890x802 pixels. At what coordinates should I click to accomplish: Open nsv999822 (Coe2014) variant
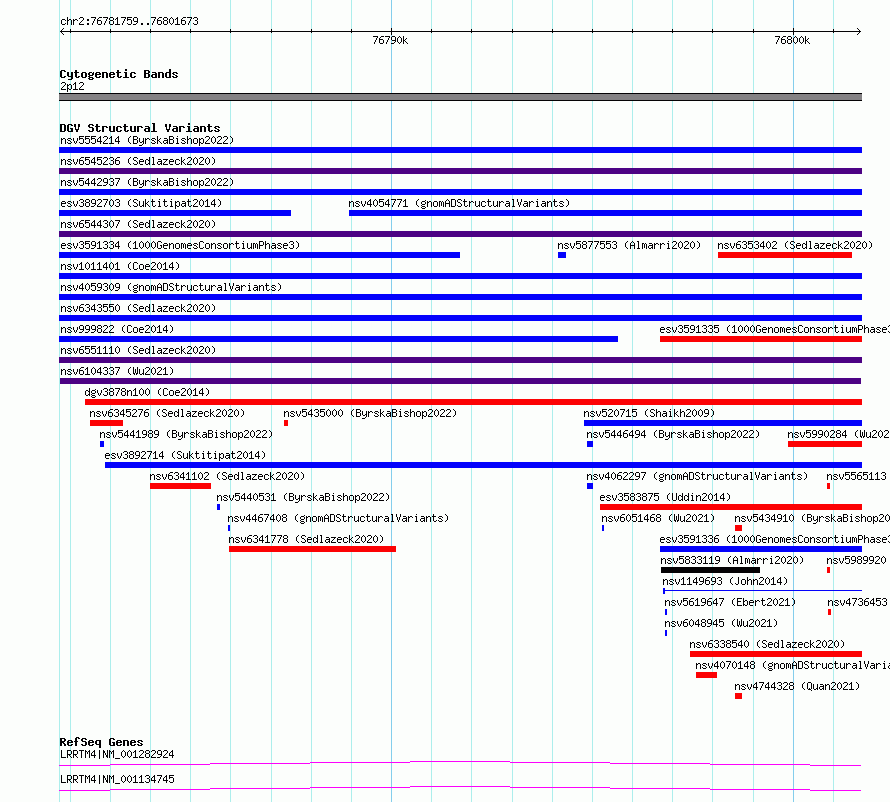pos(117,329)
